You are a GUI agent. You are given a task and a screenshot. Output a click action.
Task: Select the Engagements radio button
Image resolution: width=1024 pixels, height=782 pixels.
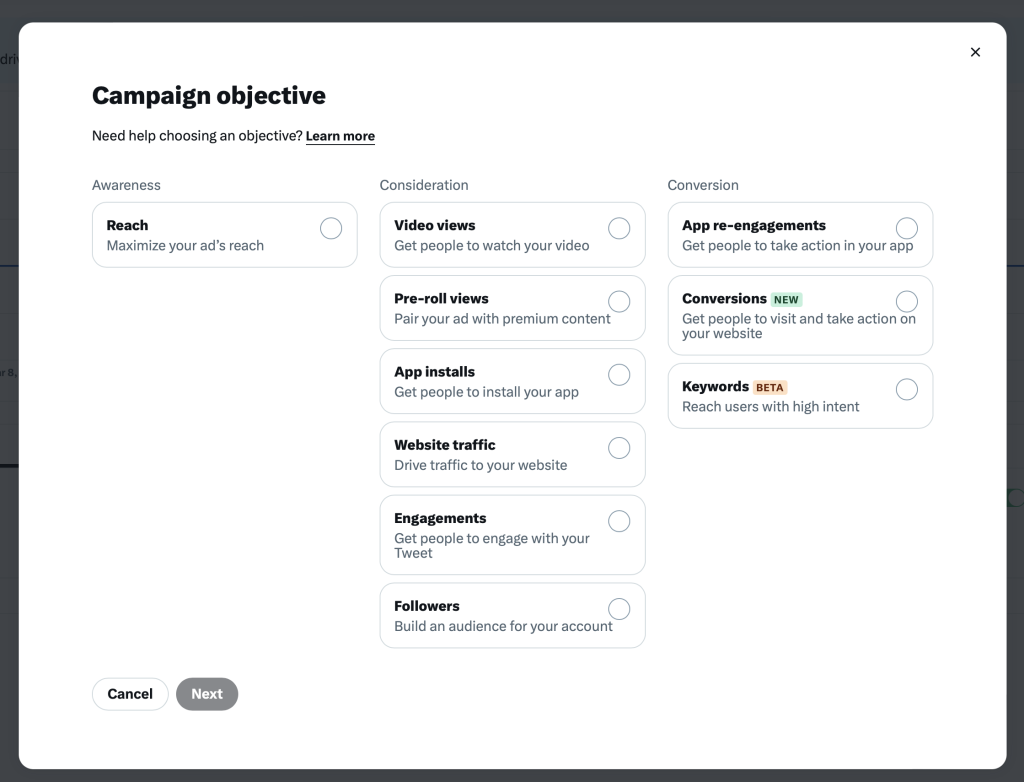(x=619, y=521)
